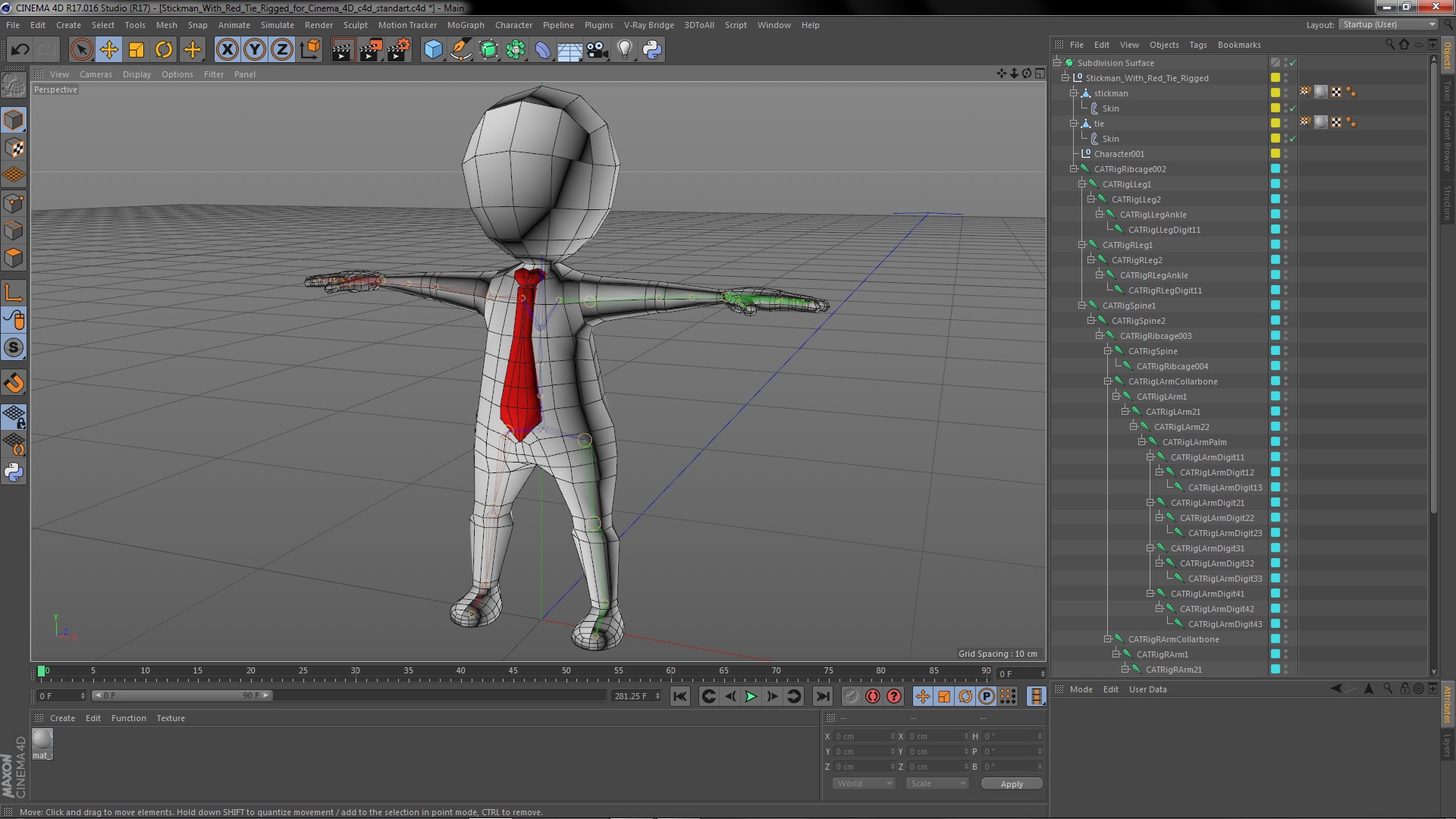The image size is (1456, 819).
Task: Select the mat_ material thumbnail
Action: [x=42, y=739]
